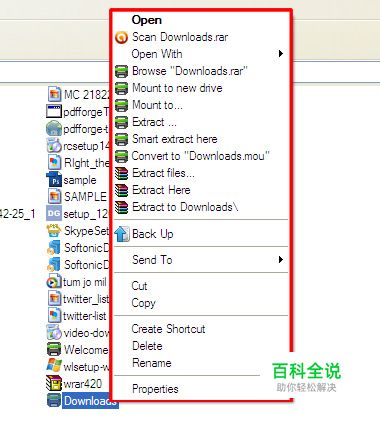Screen dimensions: 380x423
Task: Click the SkypeSet installer icon
Action: 54,231
